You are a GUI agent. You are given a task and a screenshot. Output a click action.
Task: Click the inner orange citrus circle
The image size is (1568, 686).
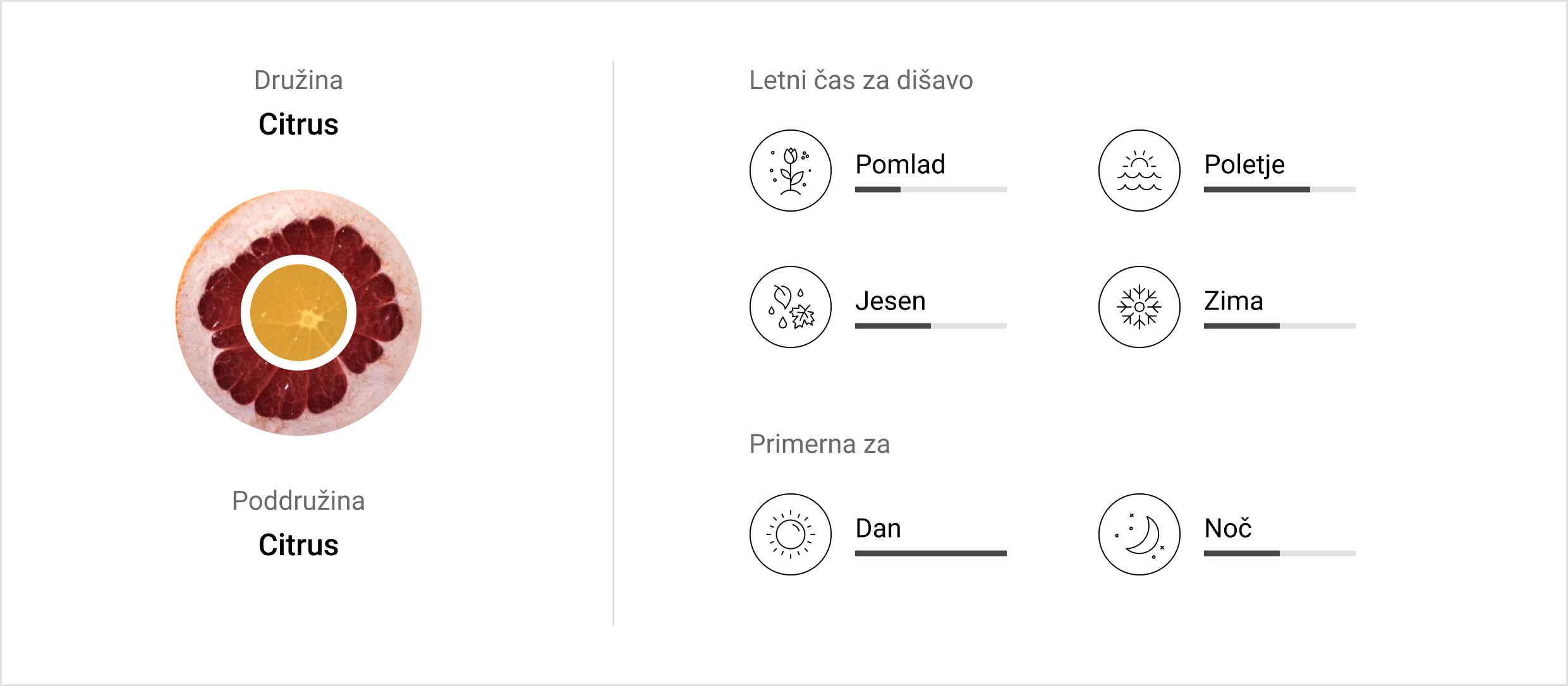coord(298,313)
